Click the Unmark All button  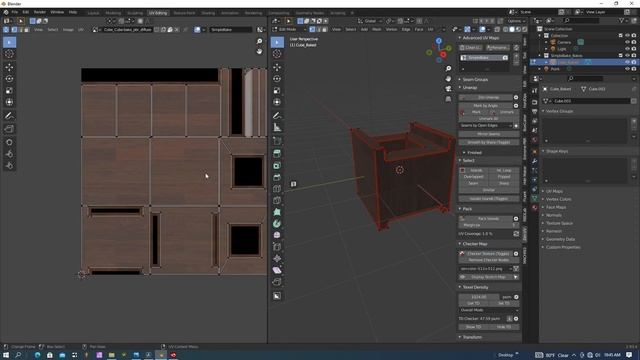click(x=489, y=118)
